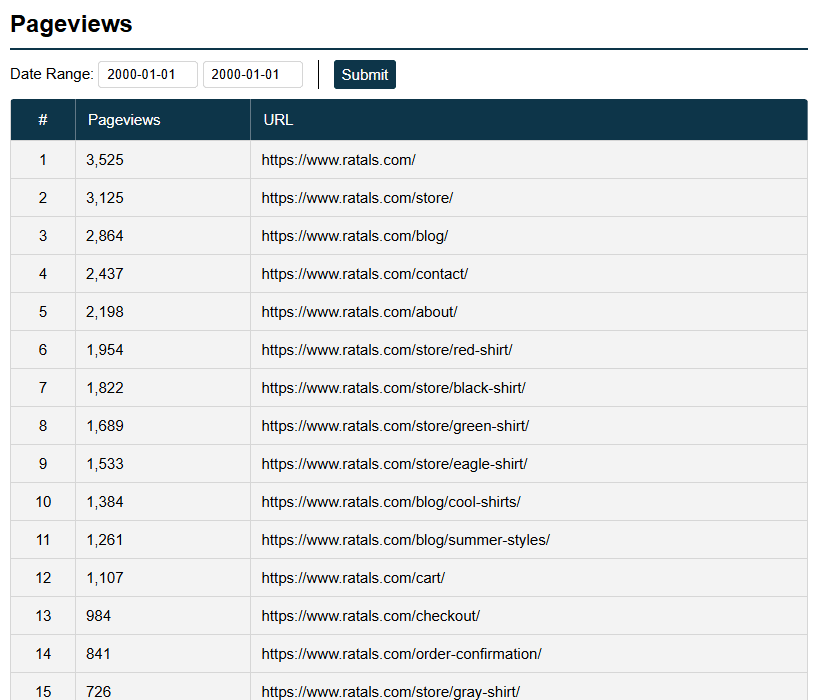
Task: Click the 1,533 pageviews value
Action: click(x=105, y=464)
